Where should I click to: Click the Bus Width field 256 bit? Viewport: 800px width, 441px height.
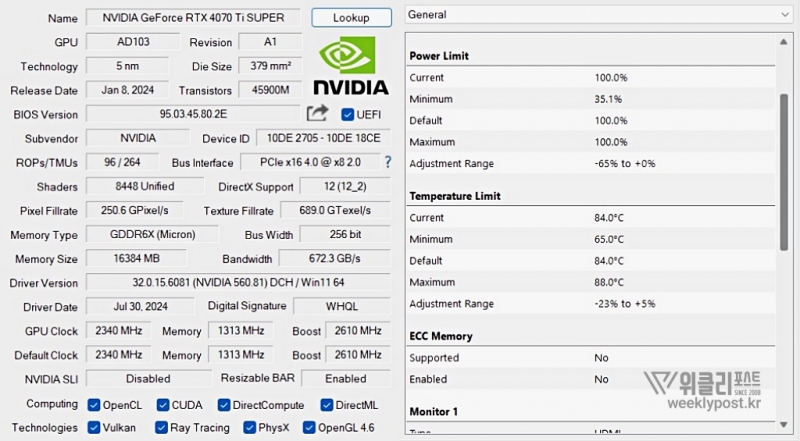coord(345,234)
